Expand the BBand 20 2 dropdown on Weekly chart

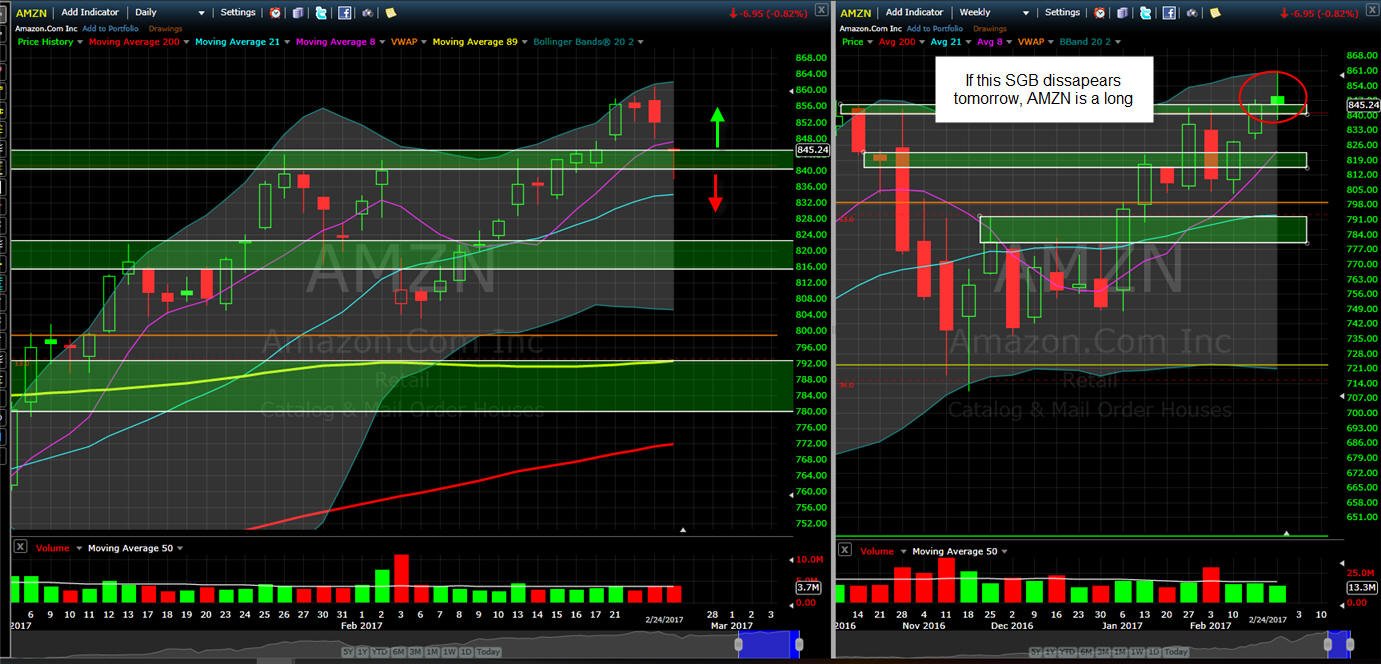(1118, 42)
